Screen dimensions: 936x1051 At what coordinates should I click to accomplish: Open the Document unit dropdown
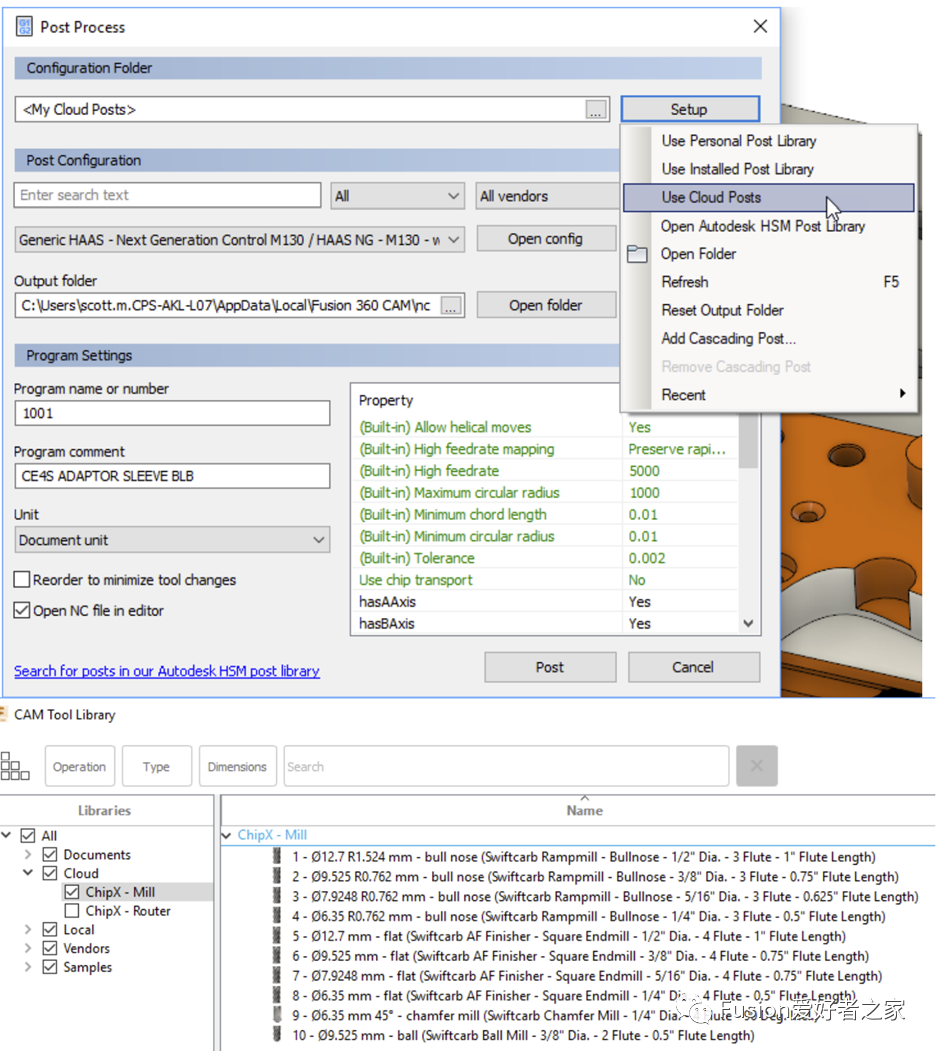point(172,540)
